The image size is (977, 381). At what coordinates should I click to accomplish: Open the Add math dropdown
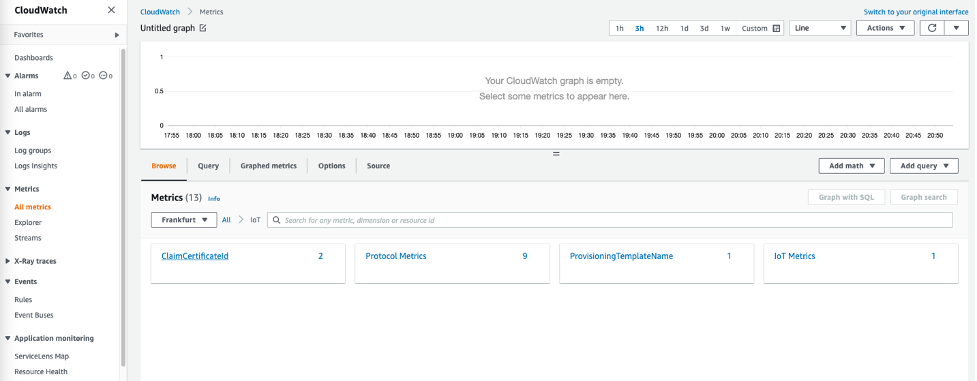[x=852, y=166]
